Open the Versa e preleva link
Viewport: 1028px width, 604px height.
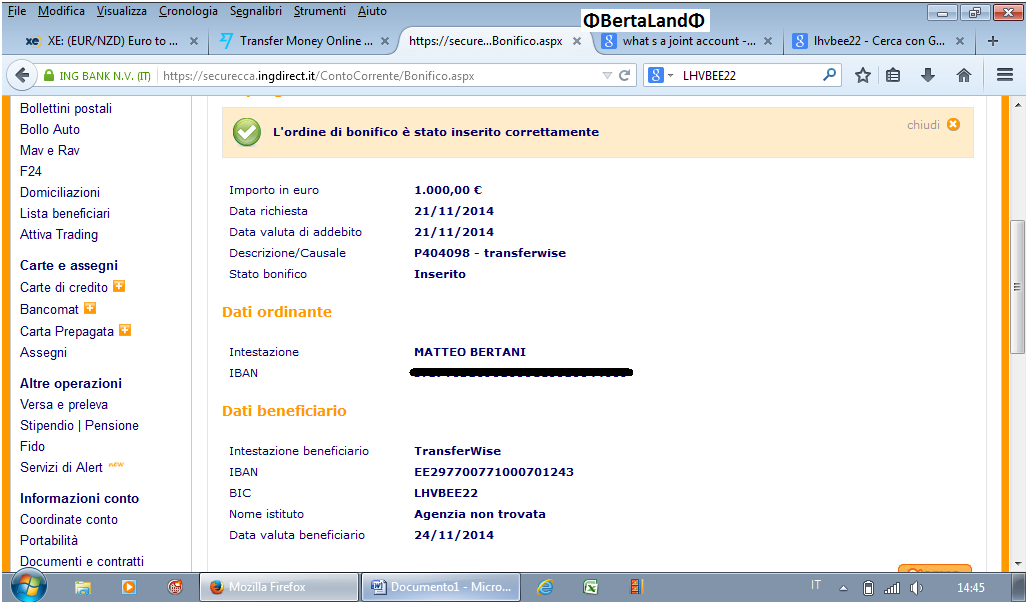tap(64, 404)
